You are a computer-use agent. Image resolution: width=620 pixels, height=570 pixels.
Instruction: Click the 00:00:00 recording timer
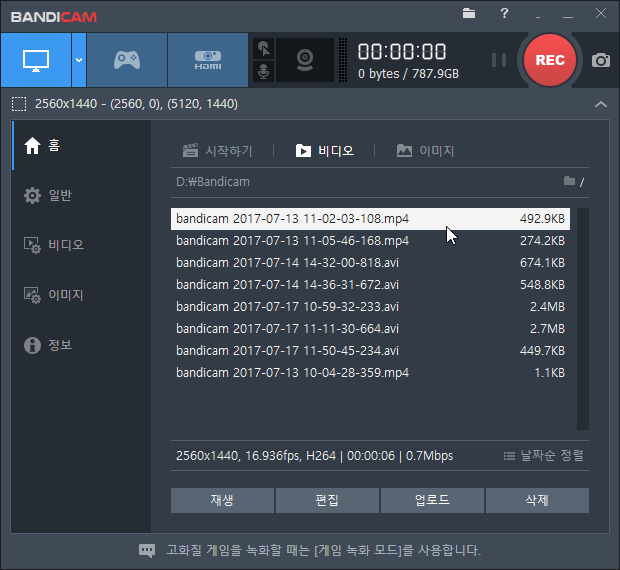402,52
